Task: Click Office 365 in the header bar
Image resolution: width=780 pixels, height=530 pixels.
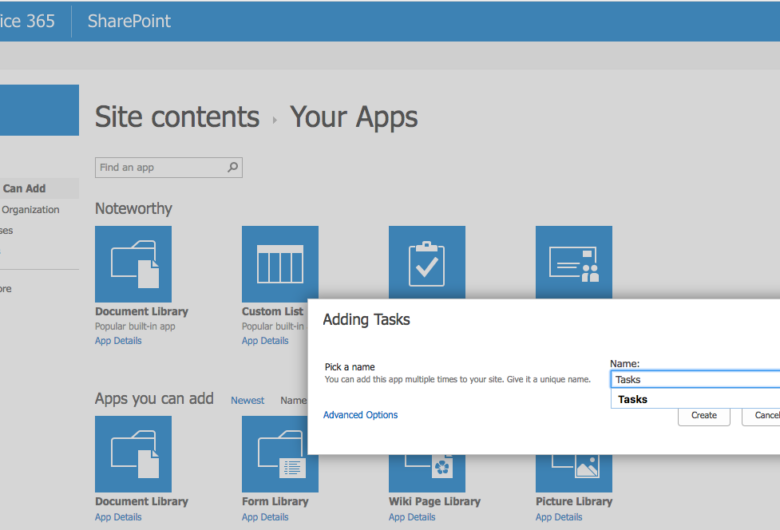Action: (27, 21)
